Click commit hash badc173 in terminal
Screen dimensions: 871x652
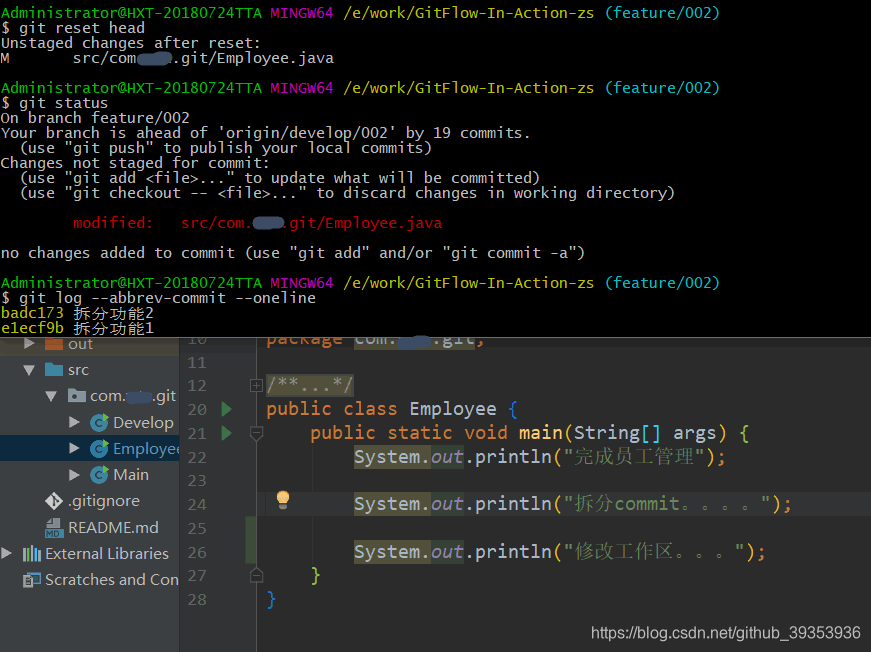(32, 313)
